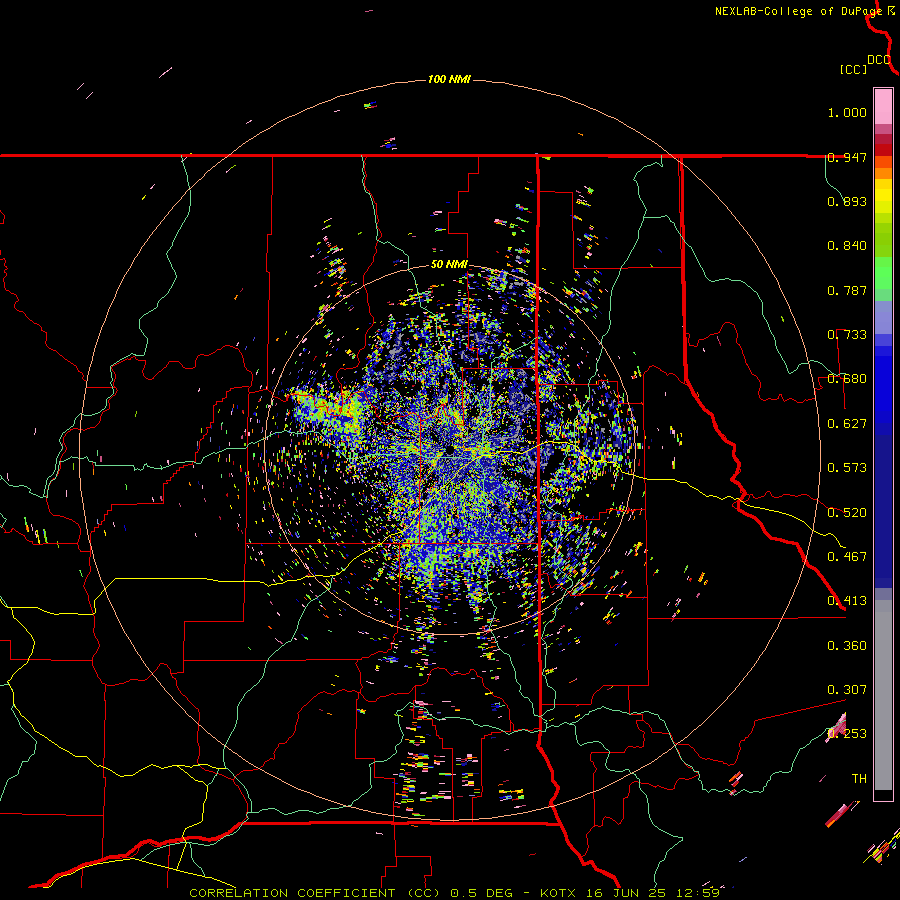Select the 0.627 legend value
Screen dimensions: 900x900
coord(847,424)
